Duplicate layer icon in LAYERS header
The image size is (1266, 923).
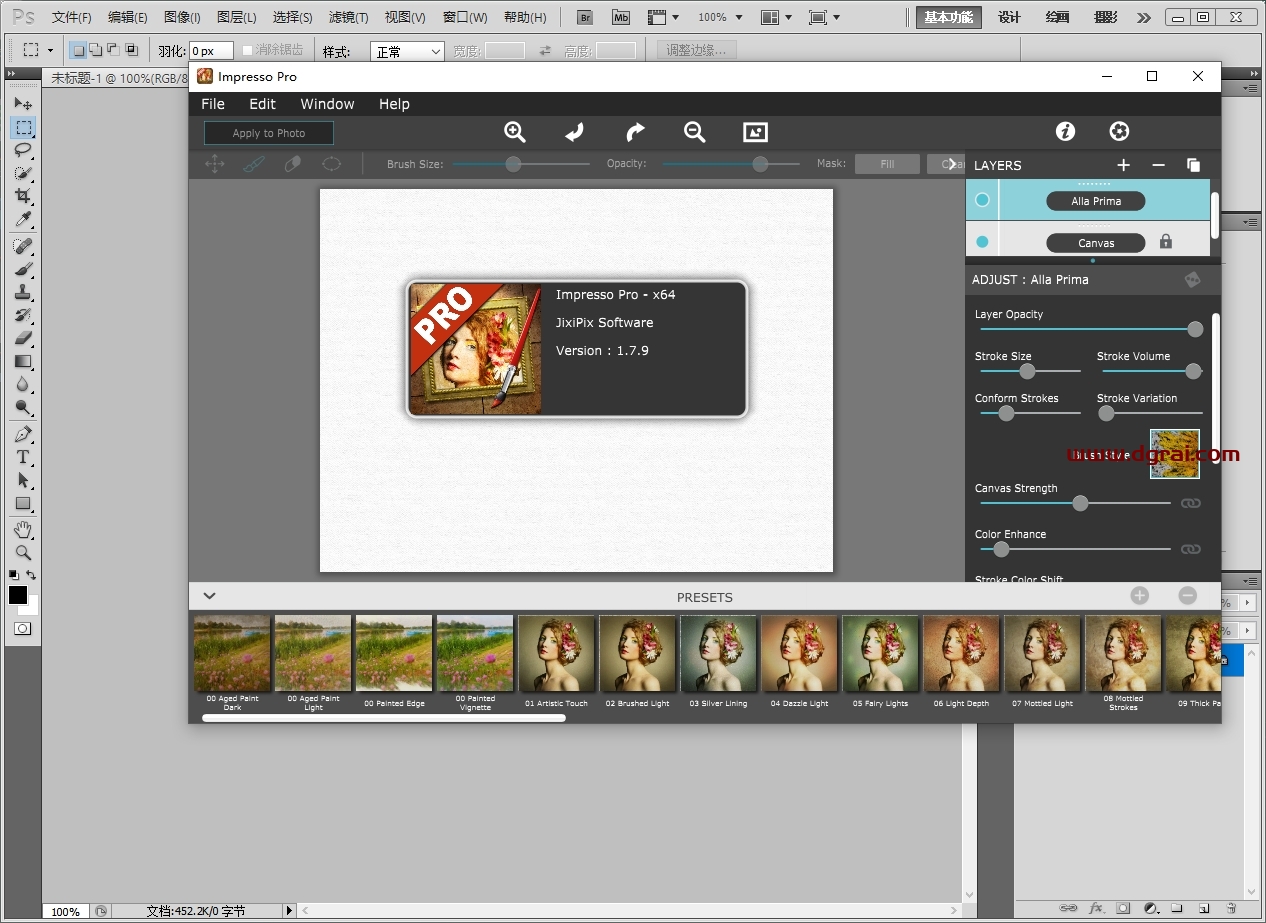[x=1193, y=165]
